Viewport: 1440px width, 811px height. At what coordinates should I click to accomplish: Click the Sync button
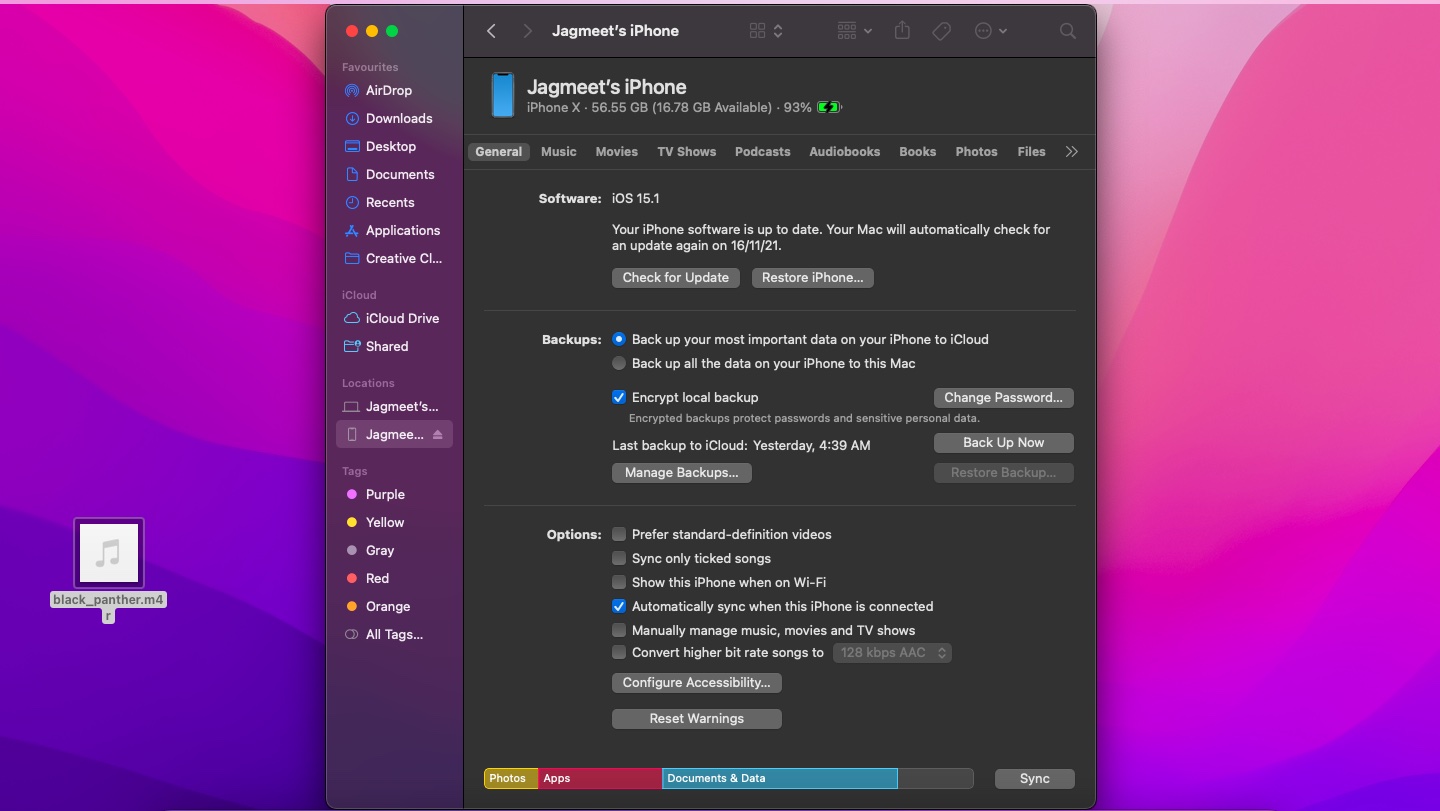1034,779
